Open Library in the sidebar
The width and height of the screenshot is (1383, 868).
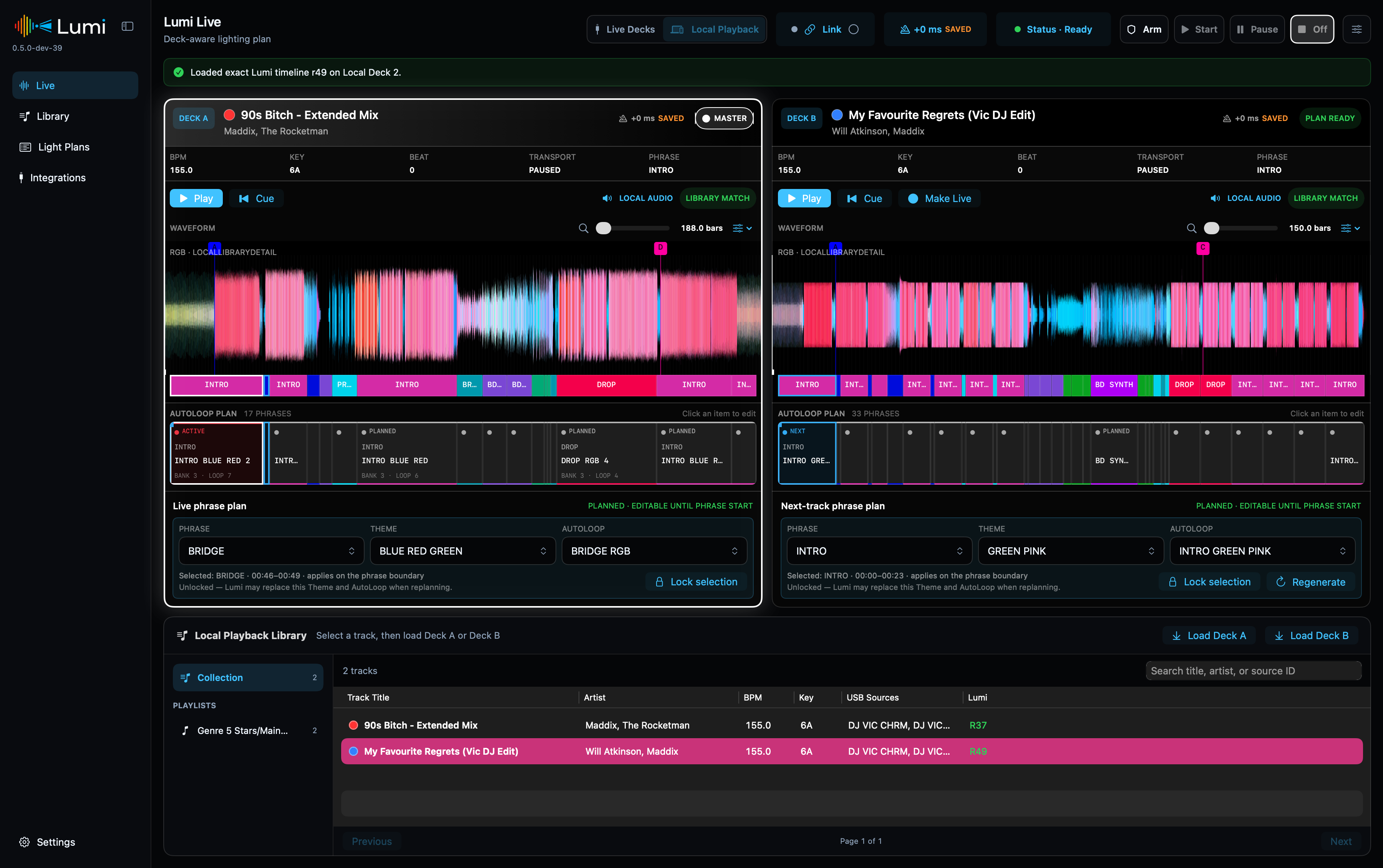coord(75,116)
